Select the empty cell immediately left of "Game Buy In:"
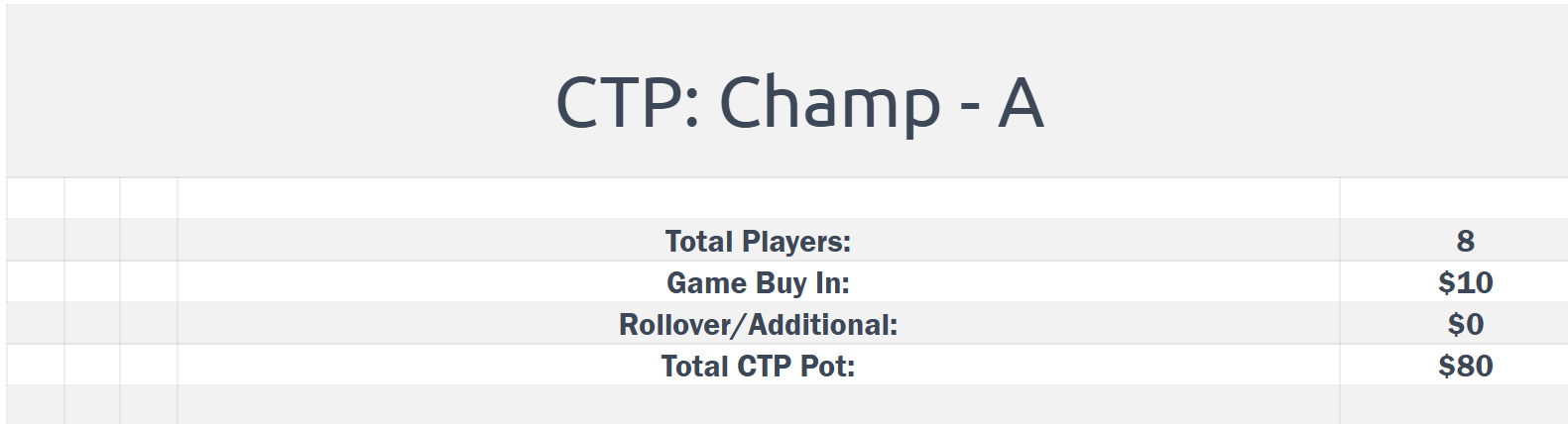Image resolution: width=1568 pixels, height=424 pixels. coord(149,283)
